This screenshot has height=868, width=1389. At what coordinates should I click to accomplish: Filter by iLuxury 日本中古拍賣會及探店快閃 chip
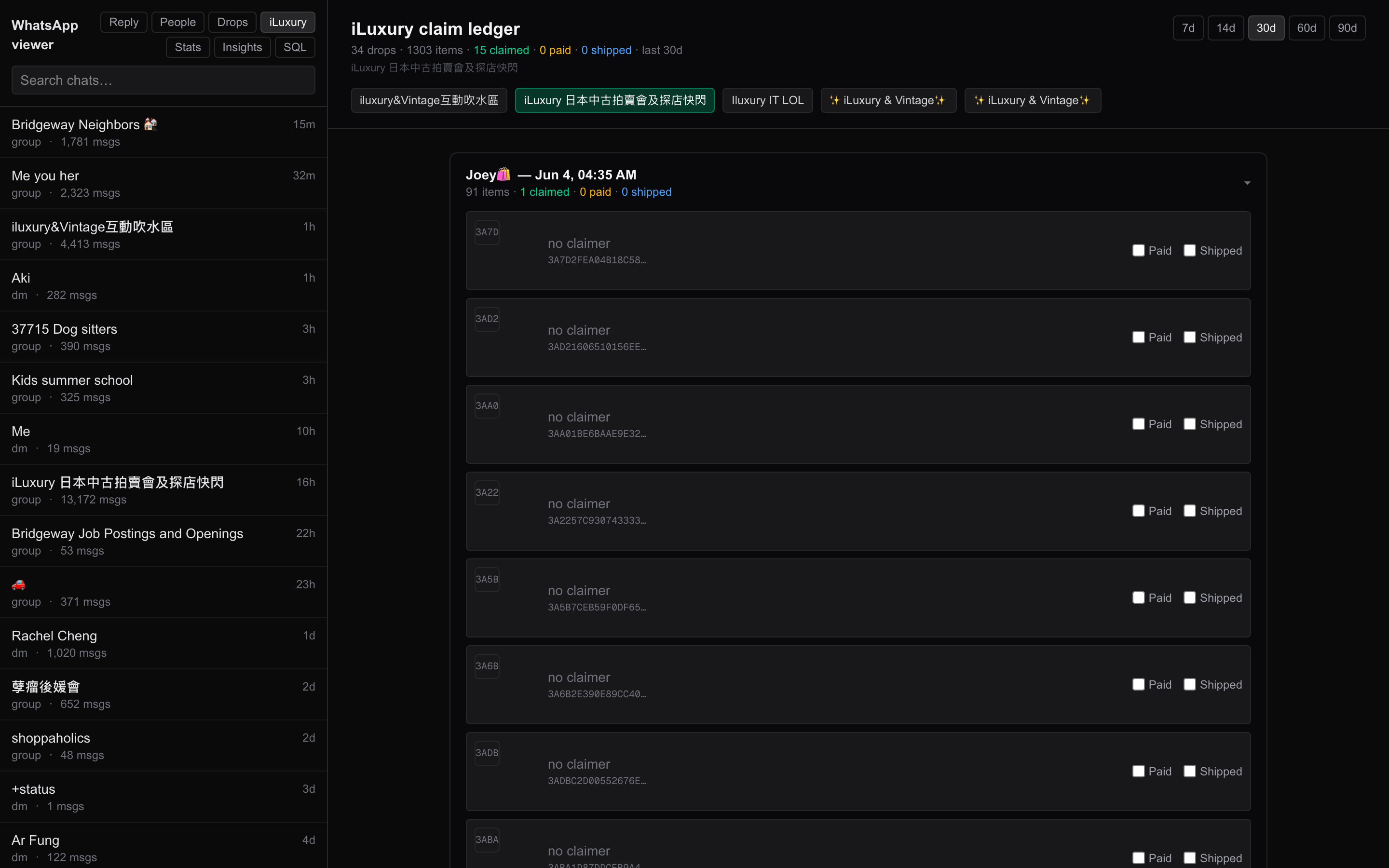coord(615,100)
